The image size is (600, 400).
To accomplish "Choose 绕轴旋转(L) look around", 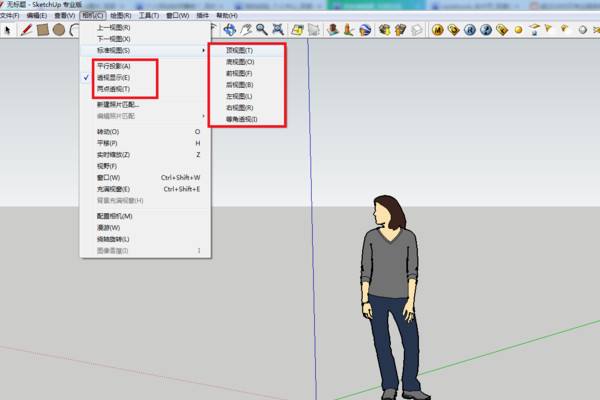I will coord(113,239).
